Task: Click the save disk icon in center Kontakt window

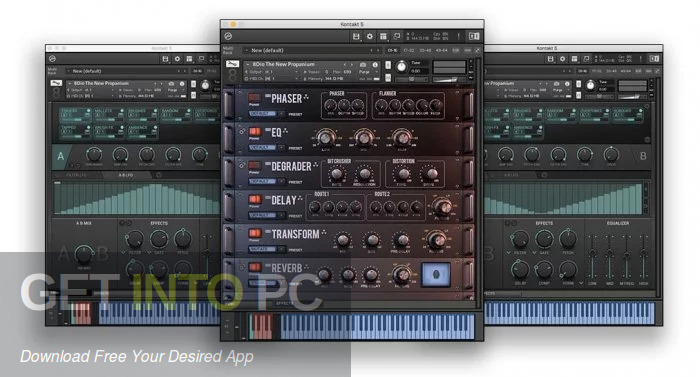Action: (x=356, y=37)
